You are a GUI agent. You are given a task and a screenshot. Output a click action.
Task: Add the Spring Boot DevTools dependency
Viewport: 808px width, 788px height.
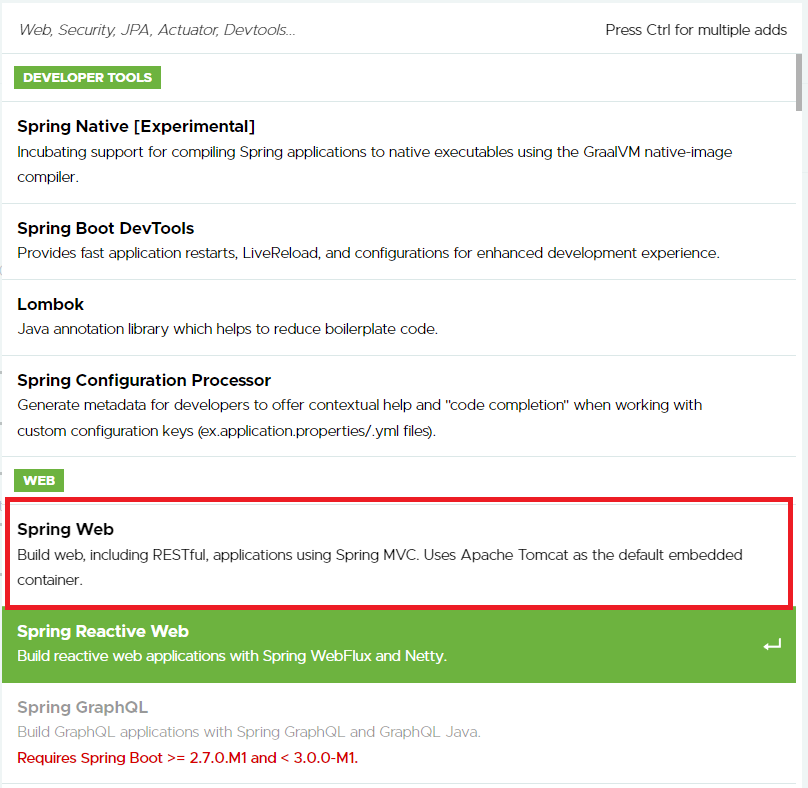click(399, 241)
